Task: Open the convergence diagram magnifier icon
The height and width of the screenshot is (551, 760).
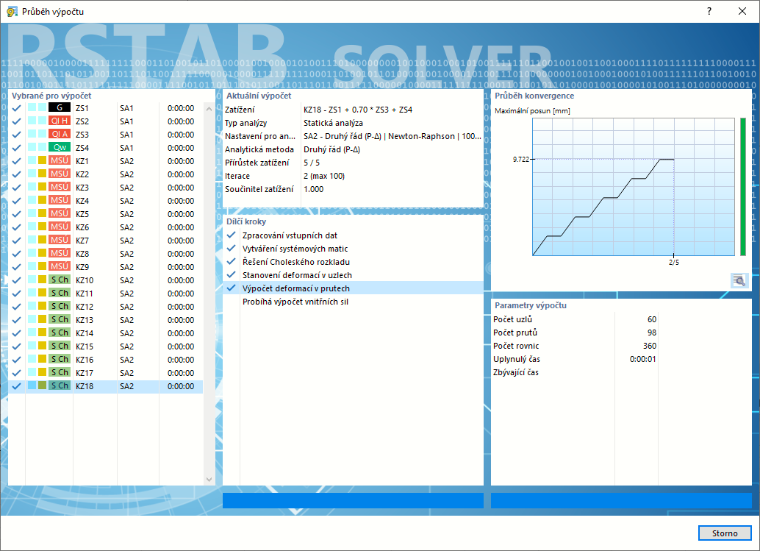Action: pyautogui.click(x=739, y=280)
